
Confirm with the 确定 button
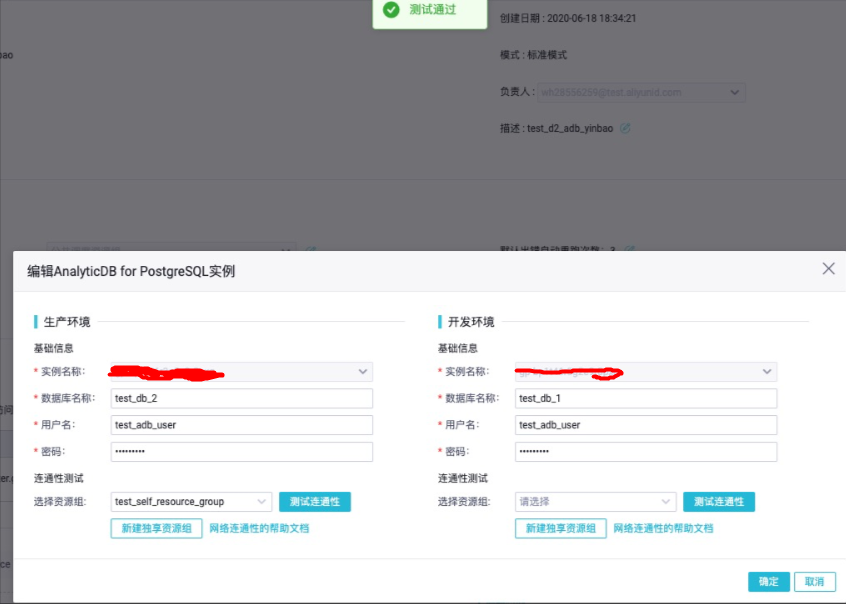[769, 582]
